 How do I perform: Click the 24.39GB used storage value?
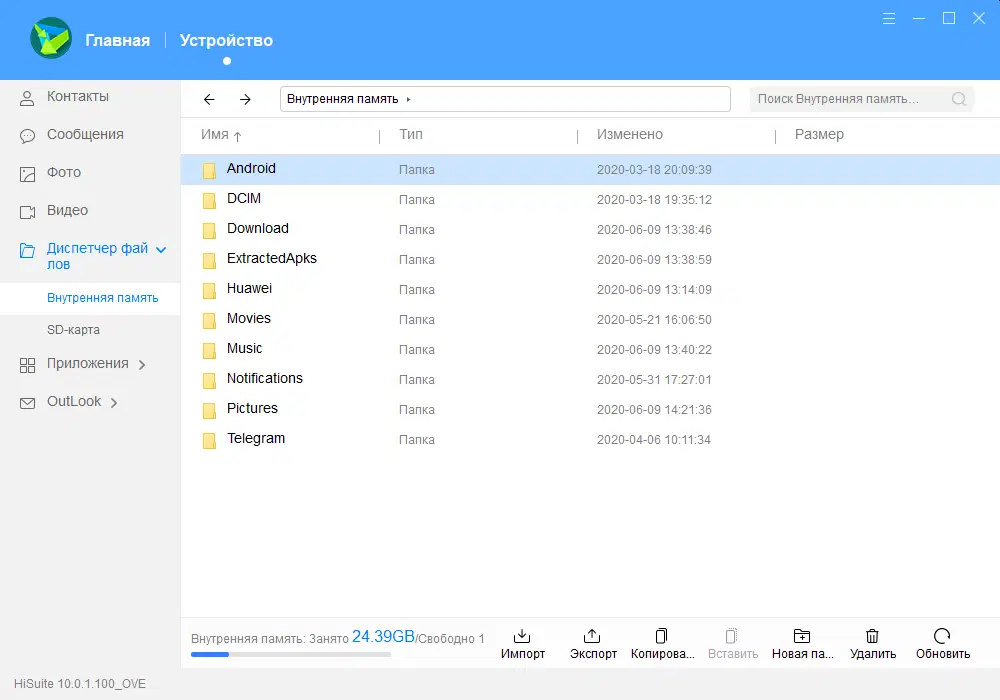coord(383,636)
